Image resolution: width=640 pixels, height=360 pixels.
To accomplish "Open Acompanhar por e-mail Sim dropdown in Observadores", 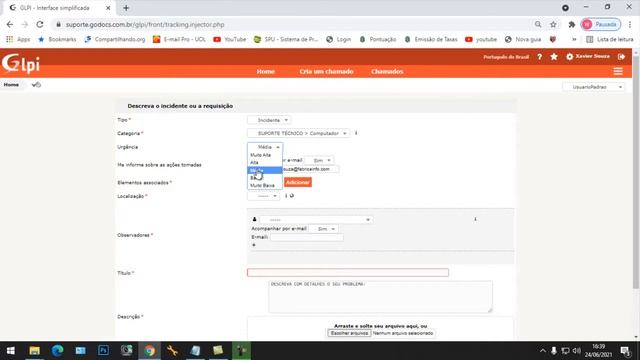I will pyautogui.click(x=323, y=229).
